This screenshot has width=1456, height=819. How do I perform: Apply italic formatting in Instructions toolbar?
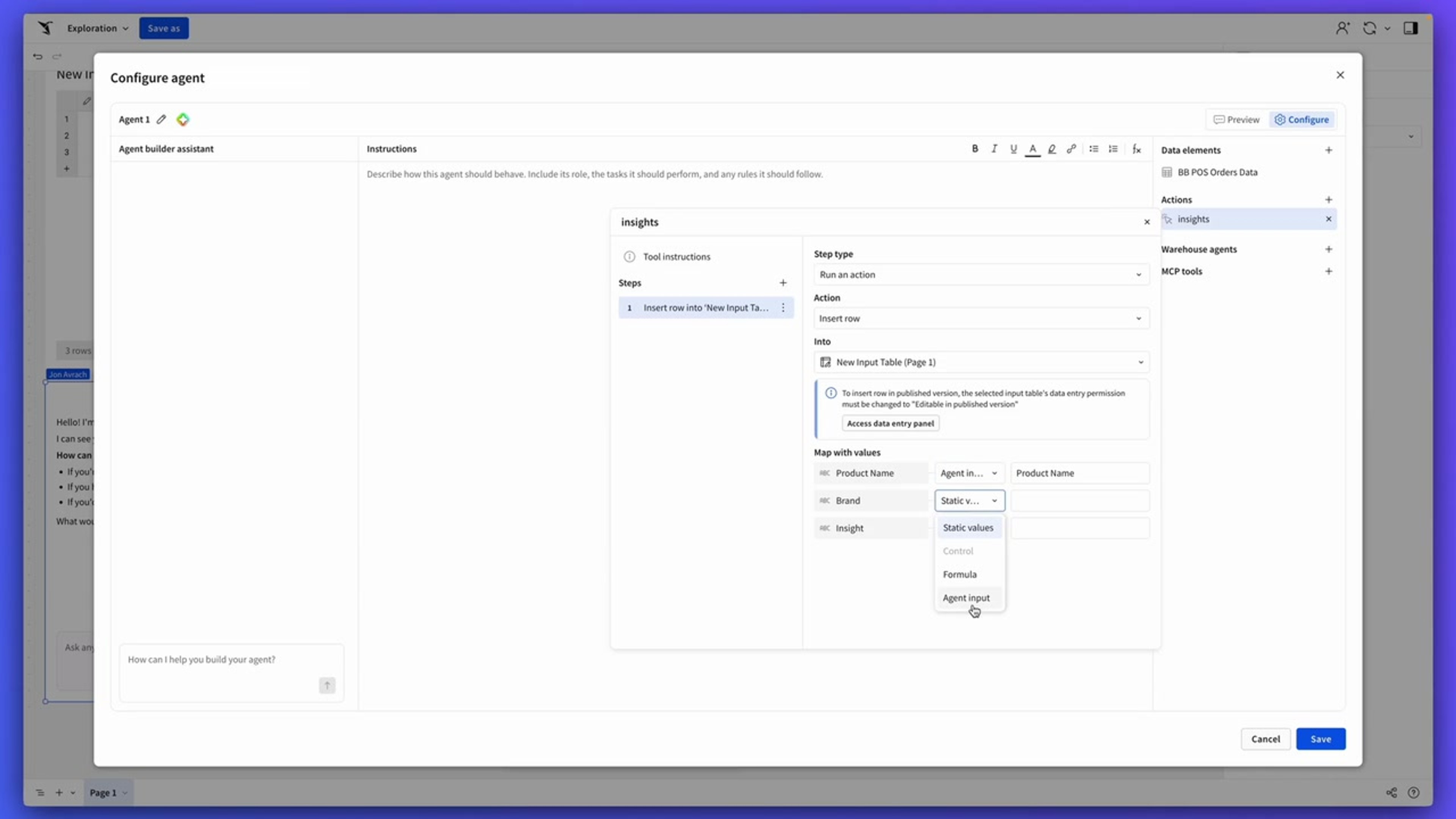point(994,149)
